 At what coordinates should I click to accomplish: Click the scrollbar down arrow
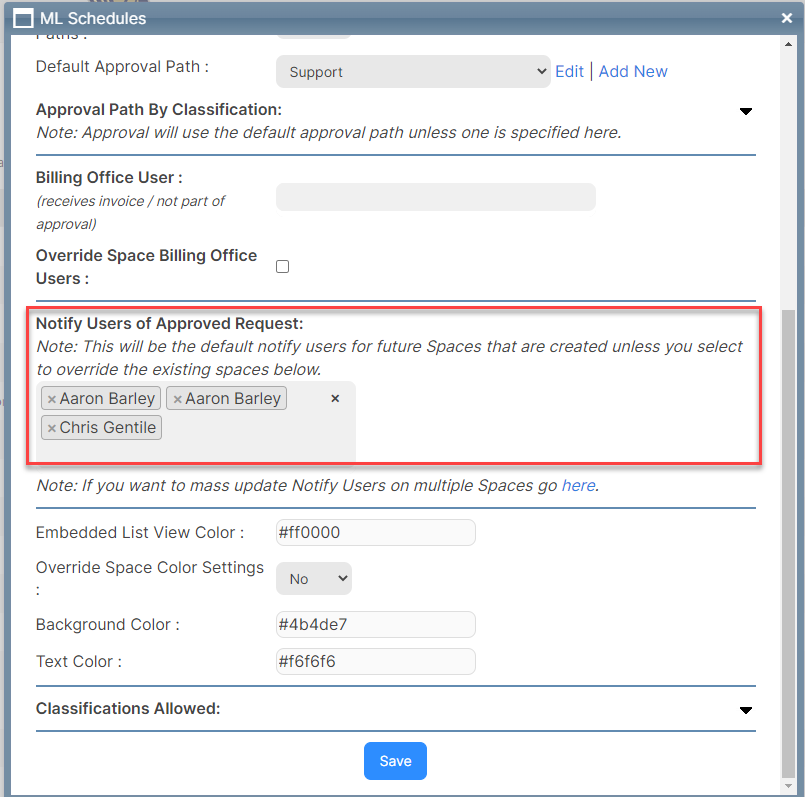(x=788, y=787)
